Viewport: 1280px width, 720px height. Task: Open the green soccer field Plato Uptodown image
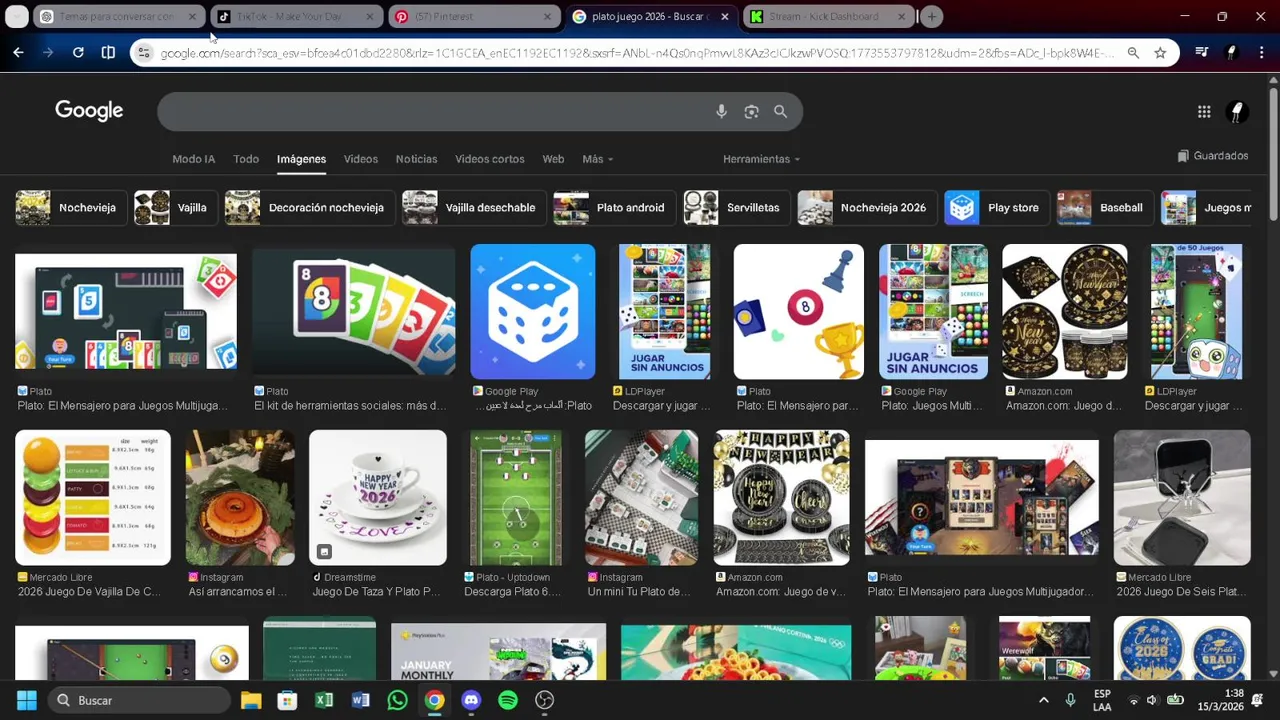click(516, 498)
